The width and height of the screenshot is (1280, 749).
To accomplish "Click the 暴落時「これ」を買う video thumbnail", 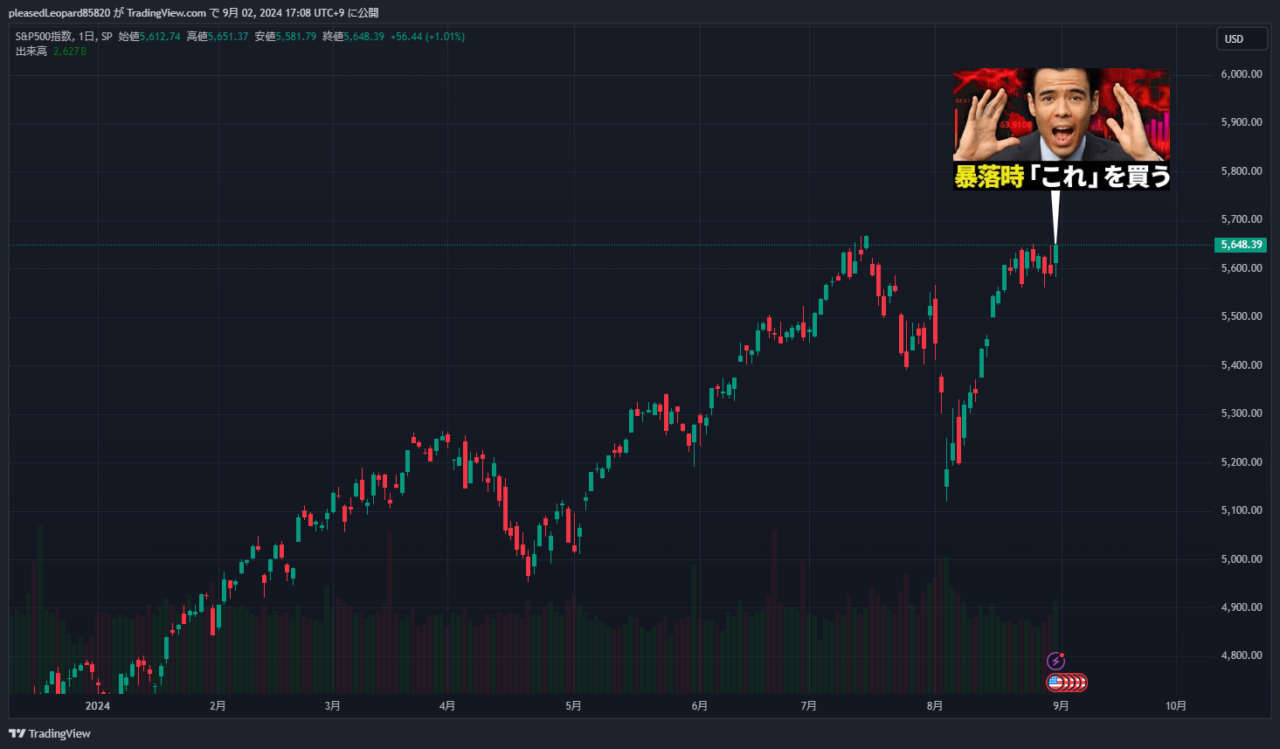I will [x=1060, y=128].
